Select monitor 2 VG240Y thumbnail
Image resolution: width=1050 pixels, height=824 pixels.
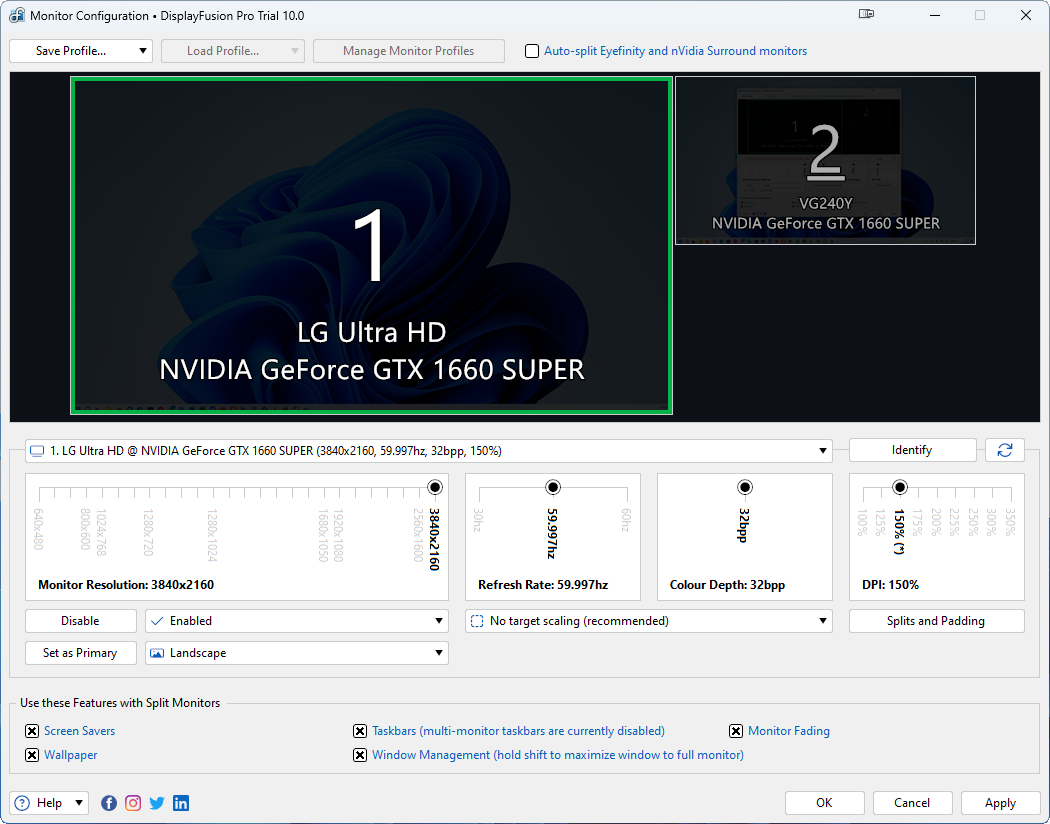(825, 160)
